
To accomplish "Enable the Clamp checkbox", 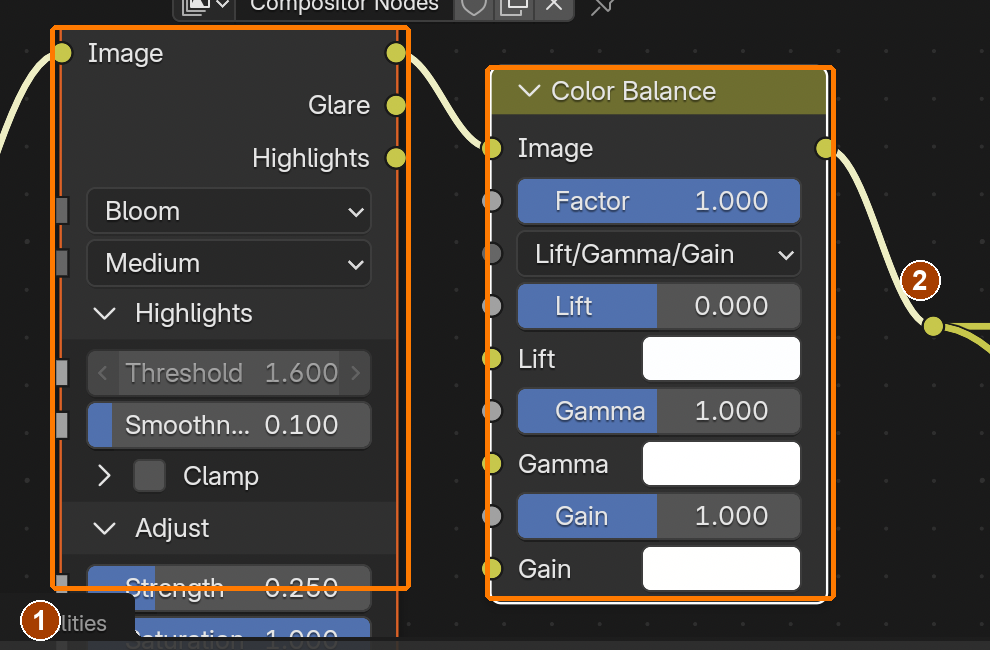I will 150,476.
